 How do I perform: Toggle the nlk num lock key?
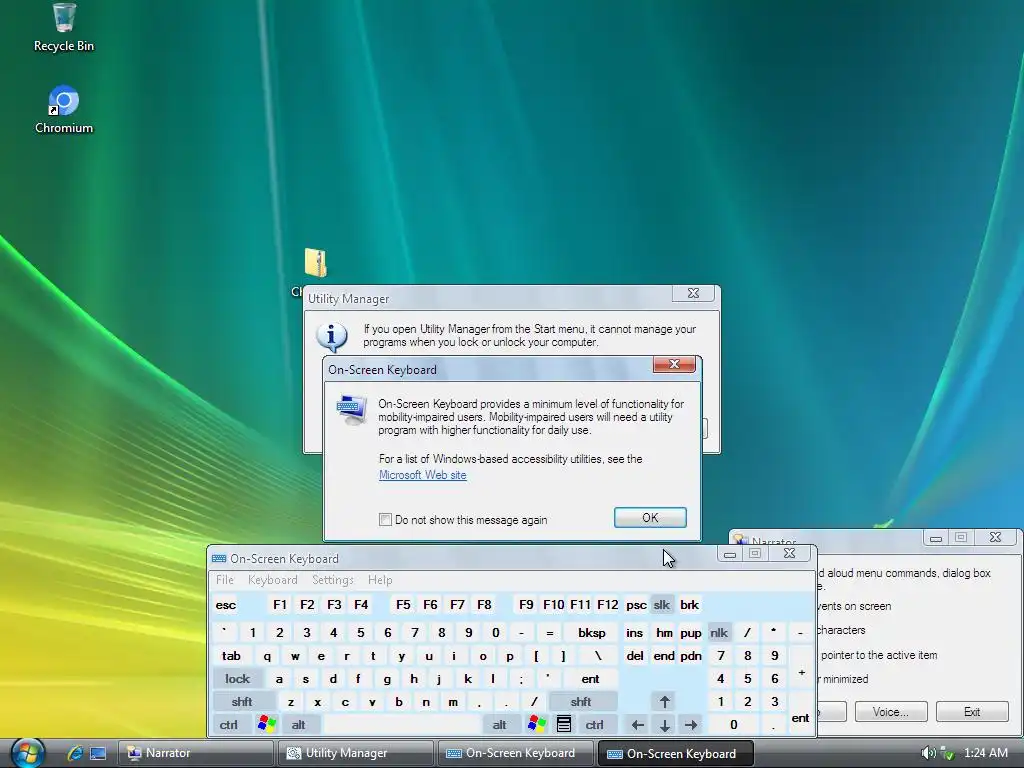pos(719,632)
